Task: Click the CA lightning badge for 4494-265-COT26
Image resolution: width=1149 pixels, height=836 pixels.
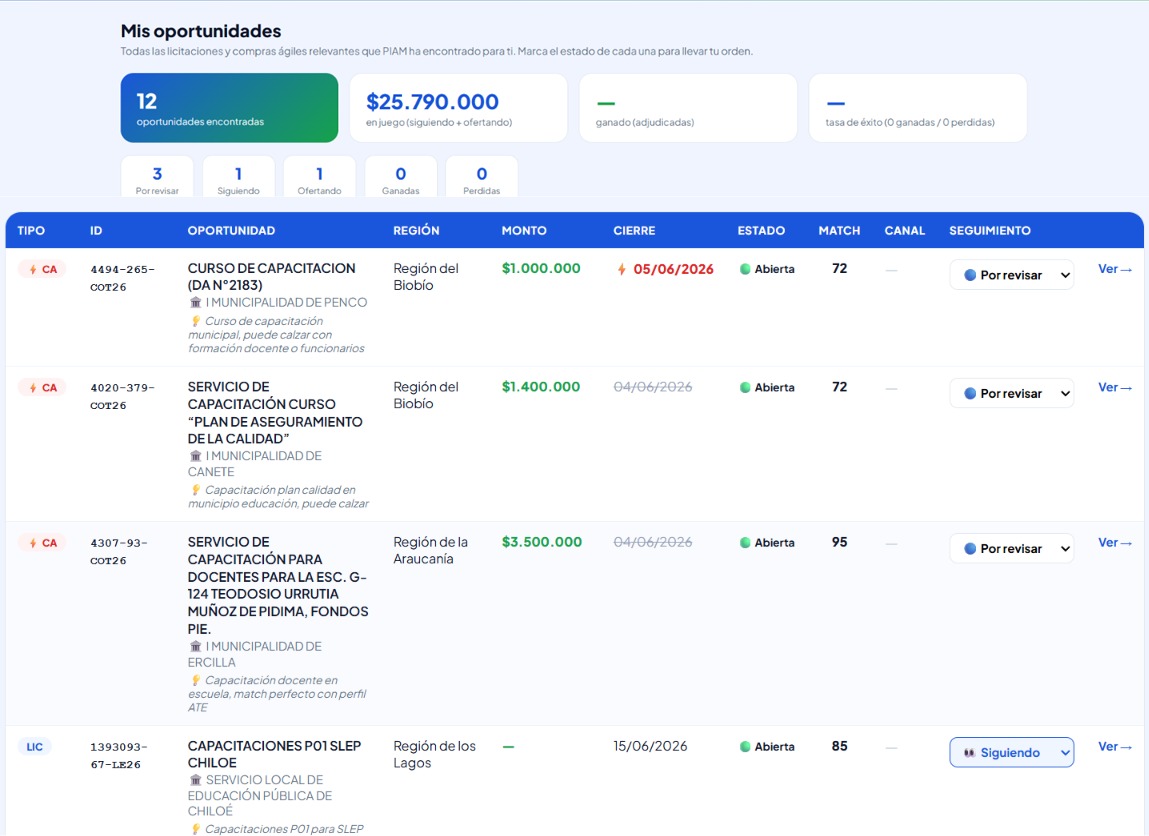Action: 43,270
